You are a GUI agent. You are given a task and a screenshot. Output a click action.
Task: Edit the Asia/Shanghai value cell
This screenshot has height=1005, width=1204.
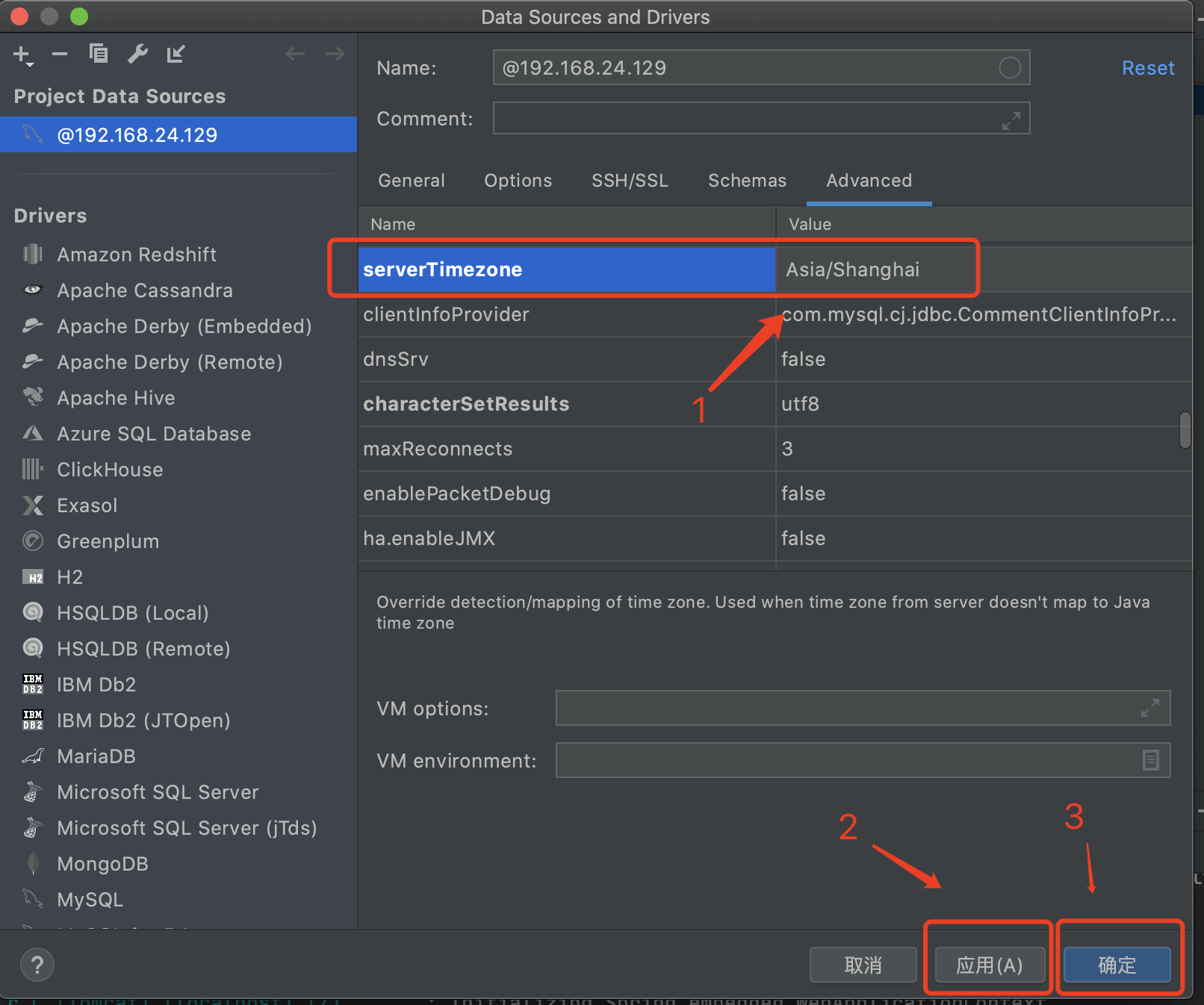984,270
